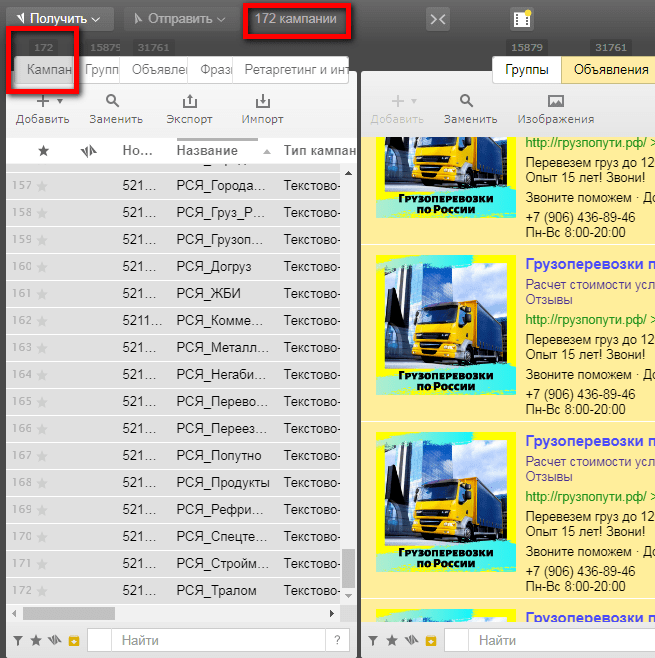Open the Отправить dropdown button

pyautogui.click(x=180, y=19)
